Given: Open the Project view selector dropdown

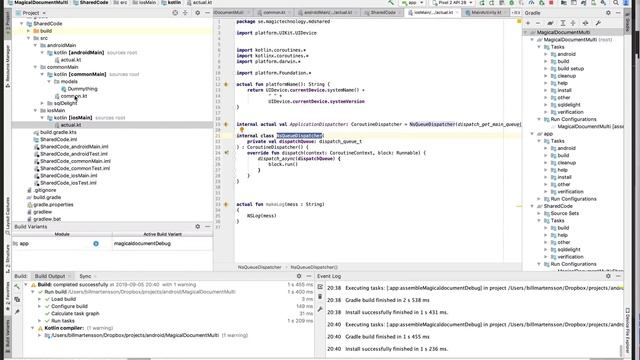Looking at the screenshot, I should tap(31, 13).
